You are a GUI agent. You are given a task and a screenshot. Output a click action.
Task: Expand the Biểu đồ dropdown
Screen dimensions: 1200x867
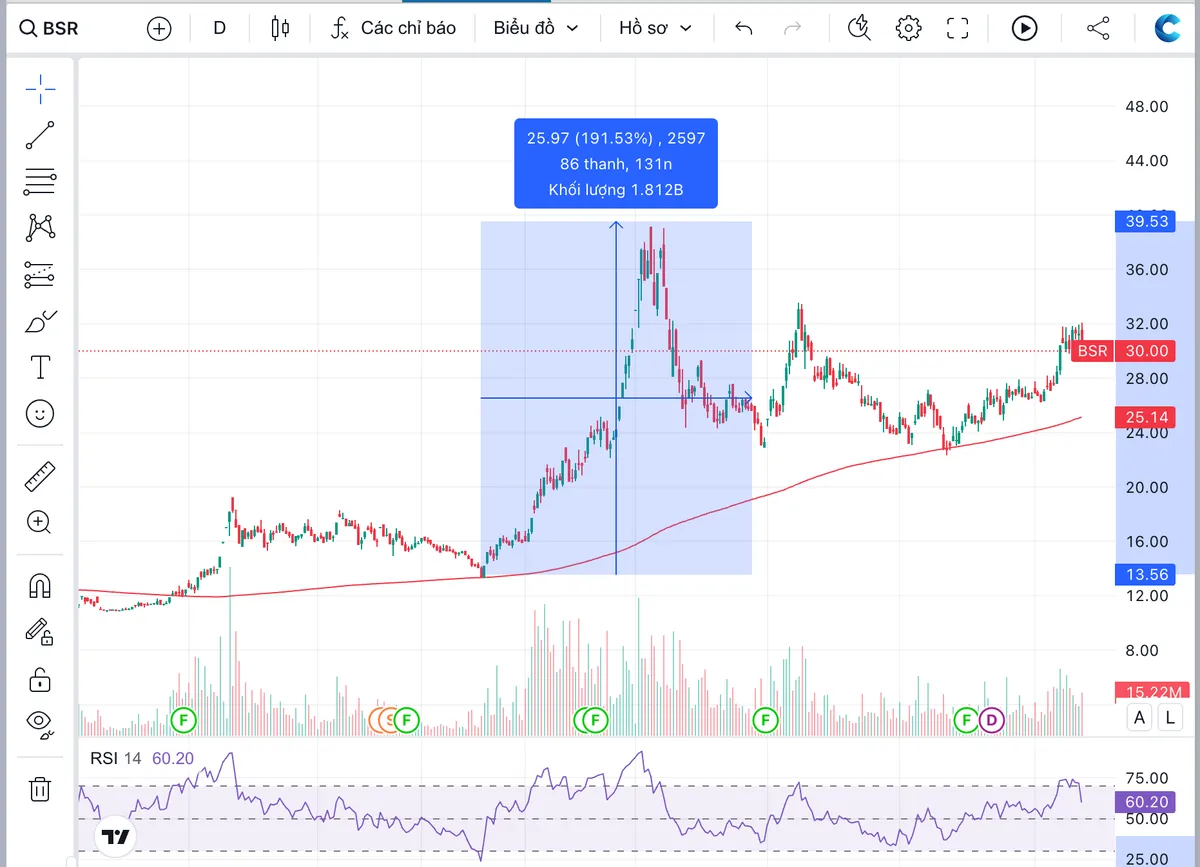(536, 28)
